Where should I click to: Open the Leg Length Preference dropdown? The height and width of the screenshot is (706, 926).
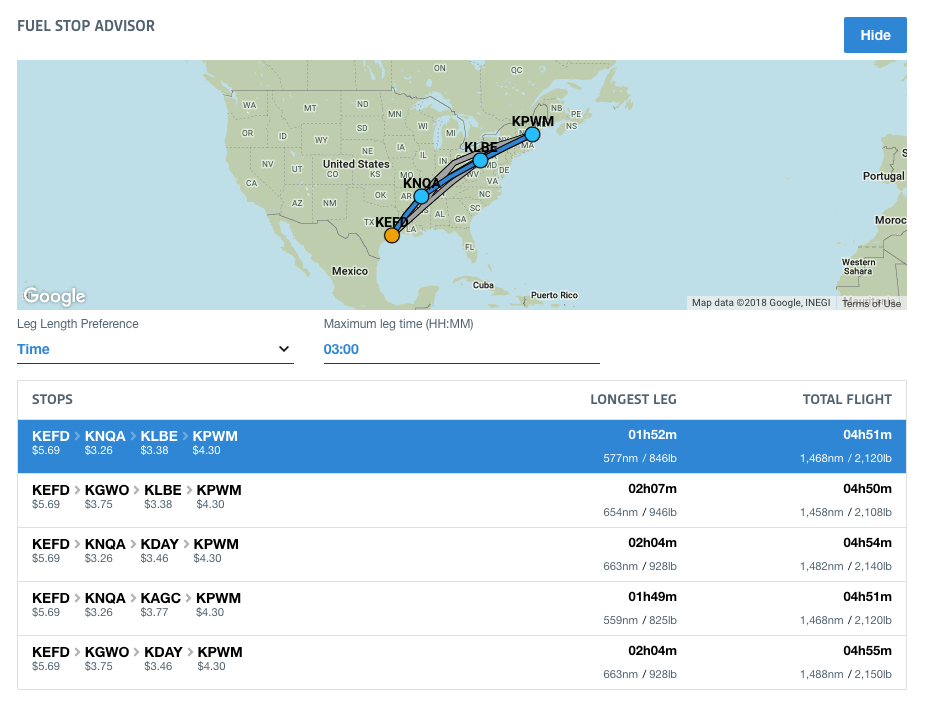tap(155, 349)
